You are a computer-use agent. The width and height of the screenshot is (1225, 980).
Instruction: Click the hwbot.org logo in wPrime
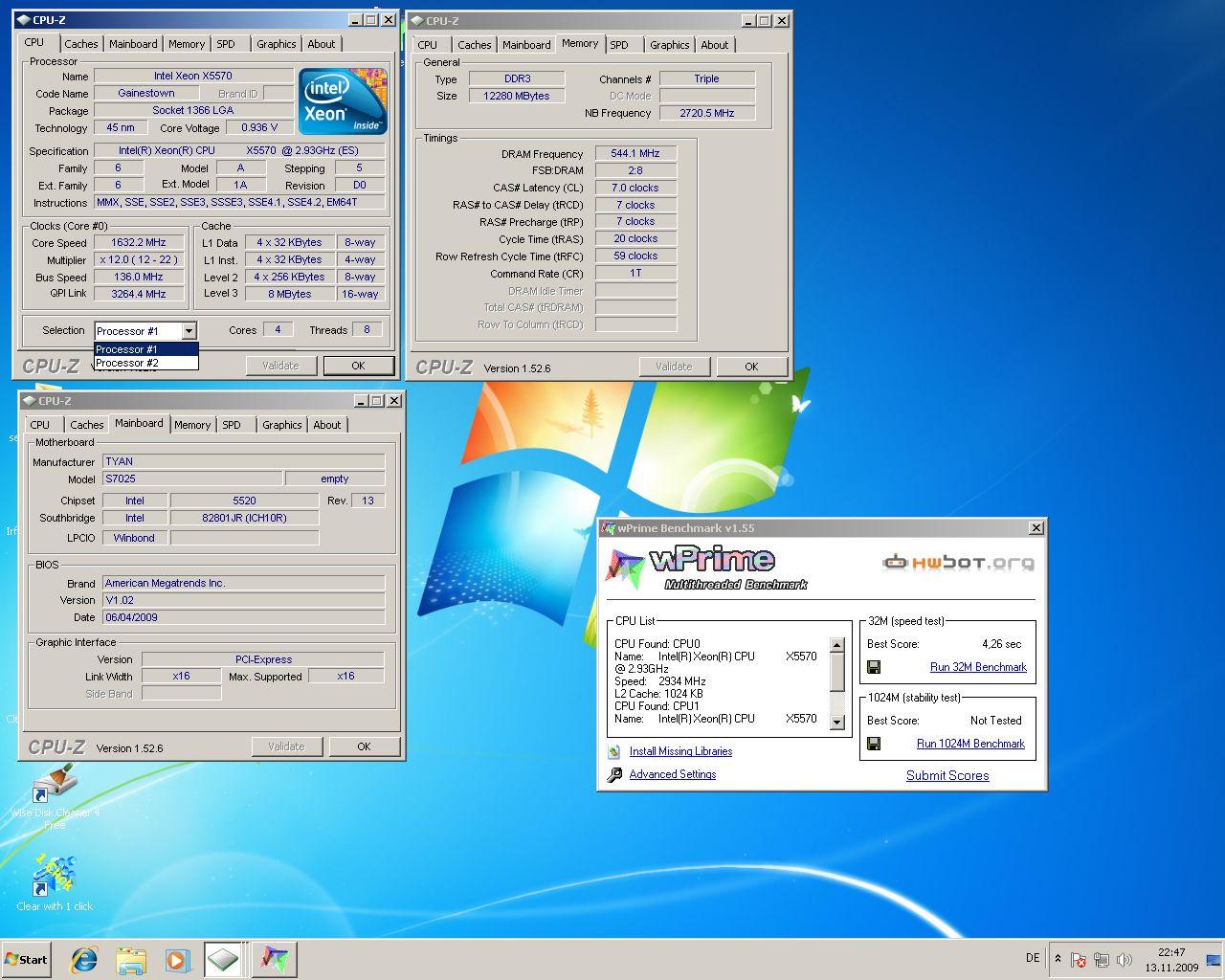[958, 563]
